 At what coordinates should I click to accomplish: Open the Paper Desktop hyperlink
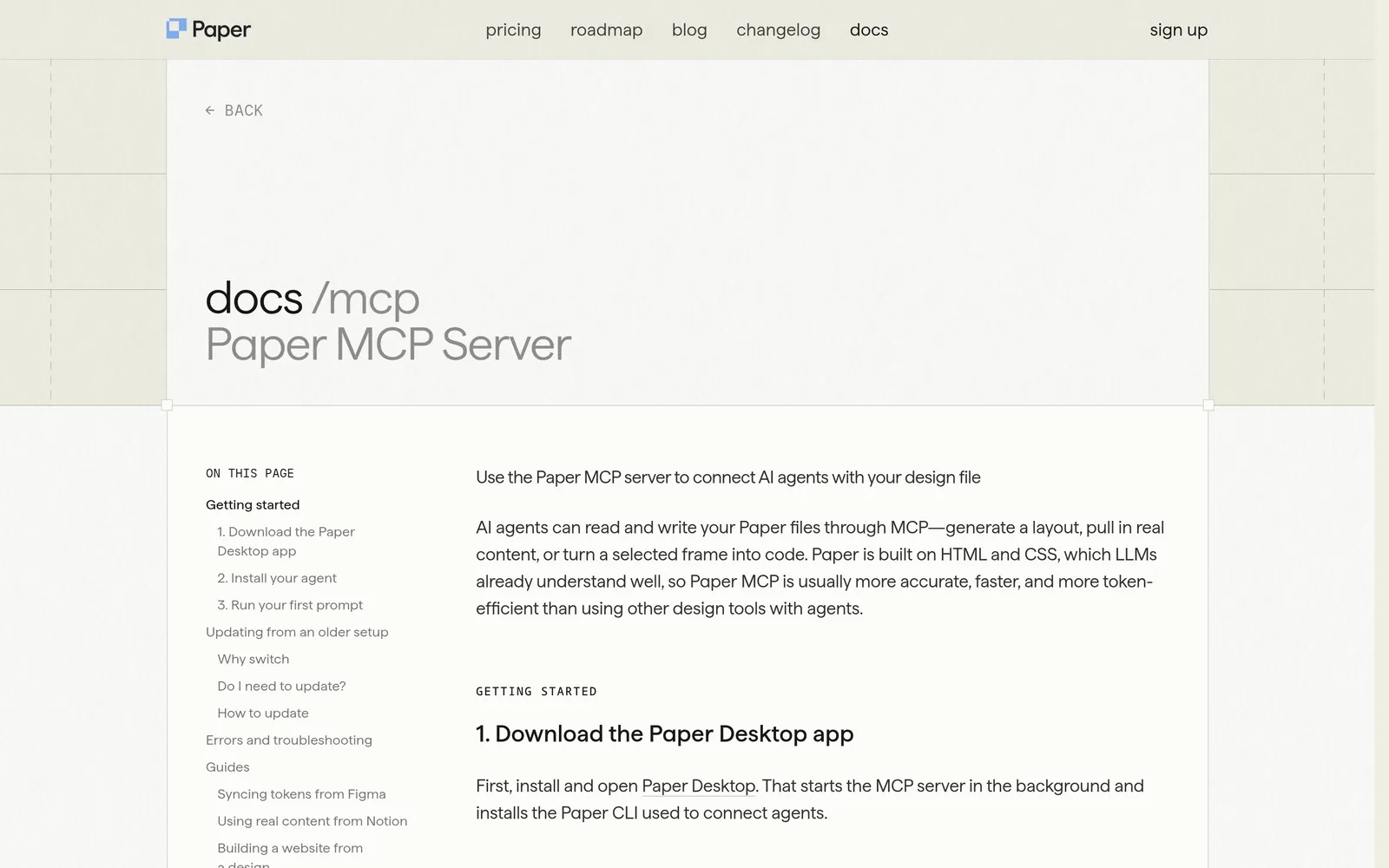click(698, 786)
